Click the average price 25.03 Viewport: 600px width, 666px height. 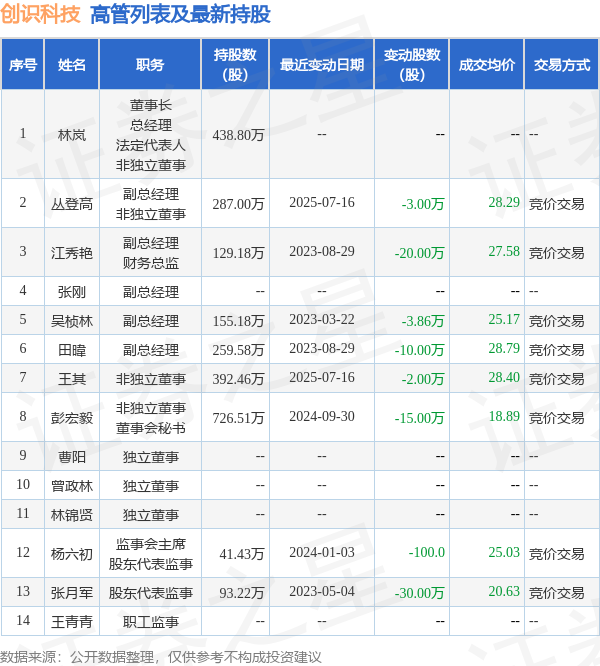pyautogui.click(x=504, y=552)
